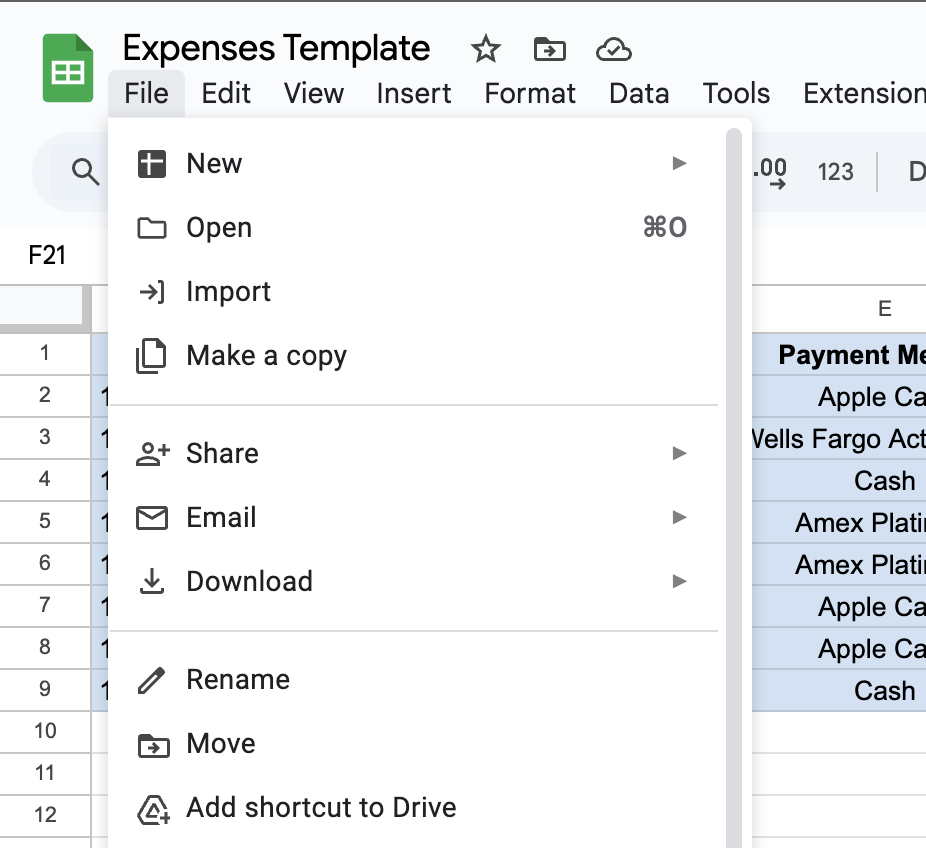This screenshot has height=848, width=926.
Task: Expand the Email submenu arrow
Action: point(679,517)
